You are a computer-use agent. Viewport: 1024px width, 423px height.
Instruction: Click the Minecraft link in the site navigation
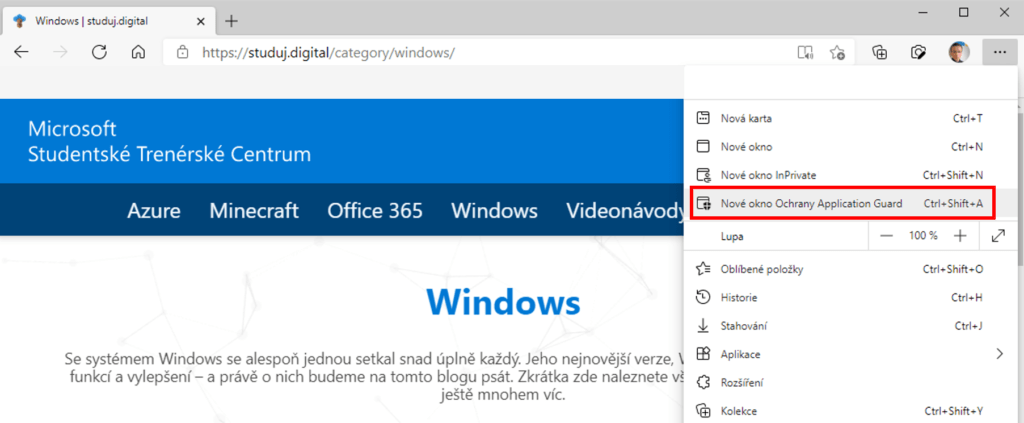tap(254, 211)
